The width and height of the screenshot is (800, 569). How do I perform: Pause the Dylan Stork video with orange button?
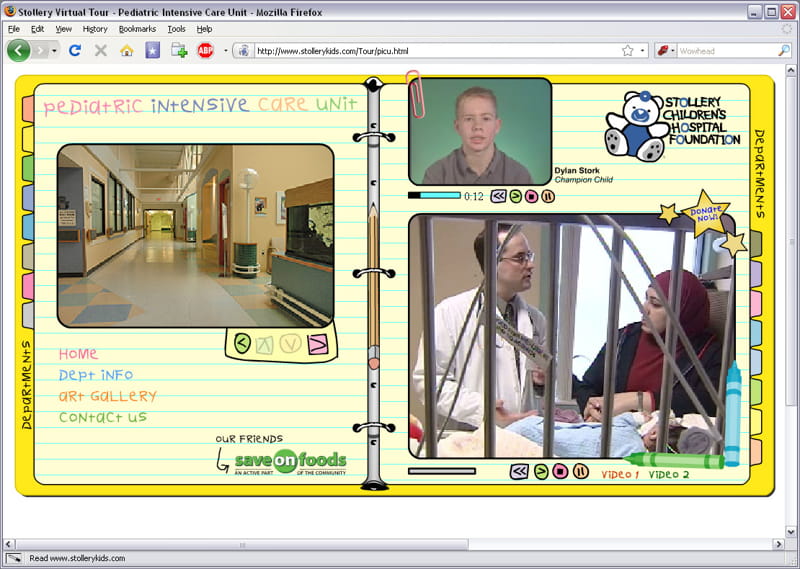pos(548,196)
